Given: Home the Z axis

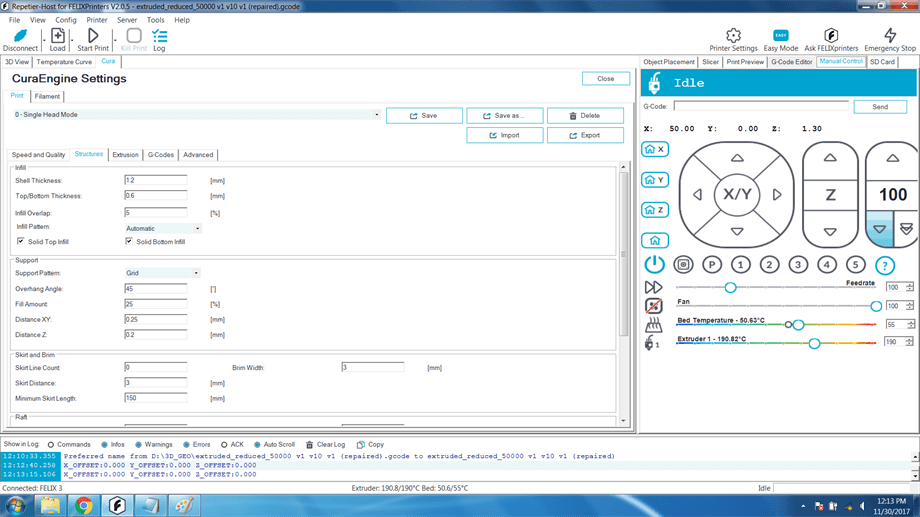Looking at the screenshot, I should click(x=655, y=209).
